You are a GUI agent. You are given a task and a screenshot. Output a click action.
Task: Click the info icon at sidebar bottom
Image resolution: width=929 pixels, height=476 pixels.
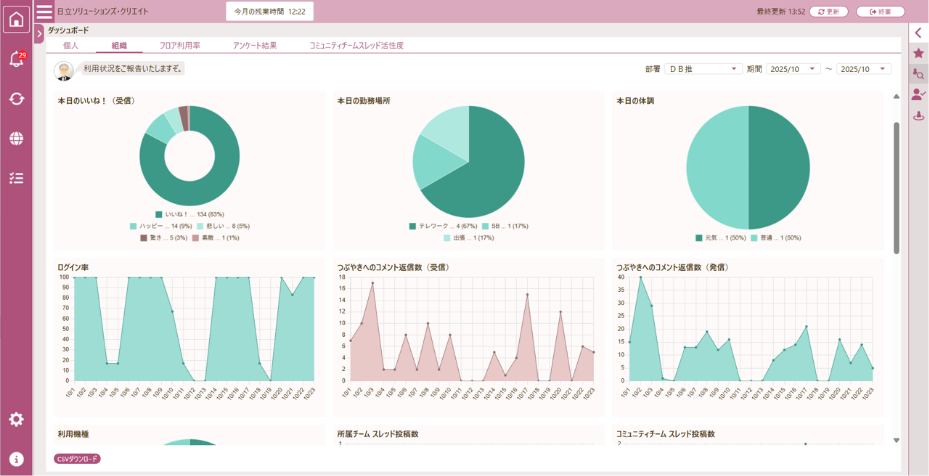coord(16,459)
